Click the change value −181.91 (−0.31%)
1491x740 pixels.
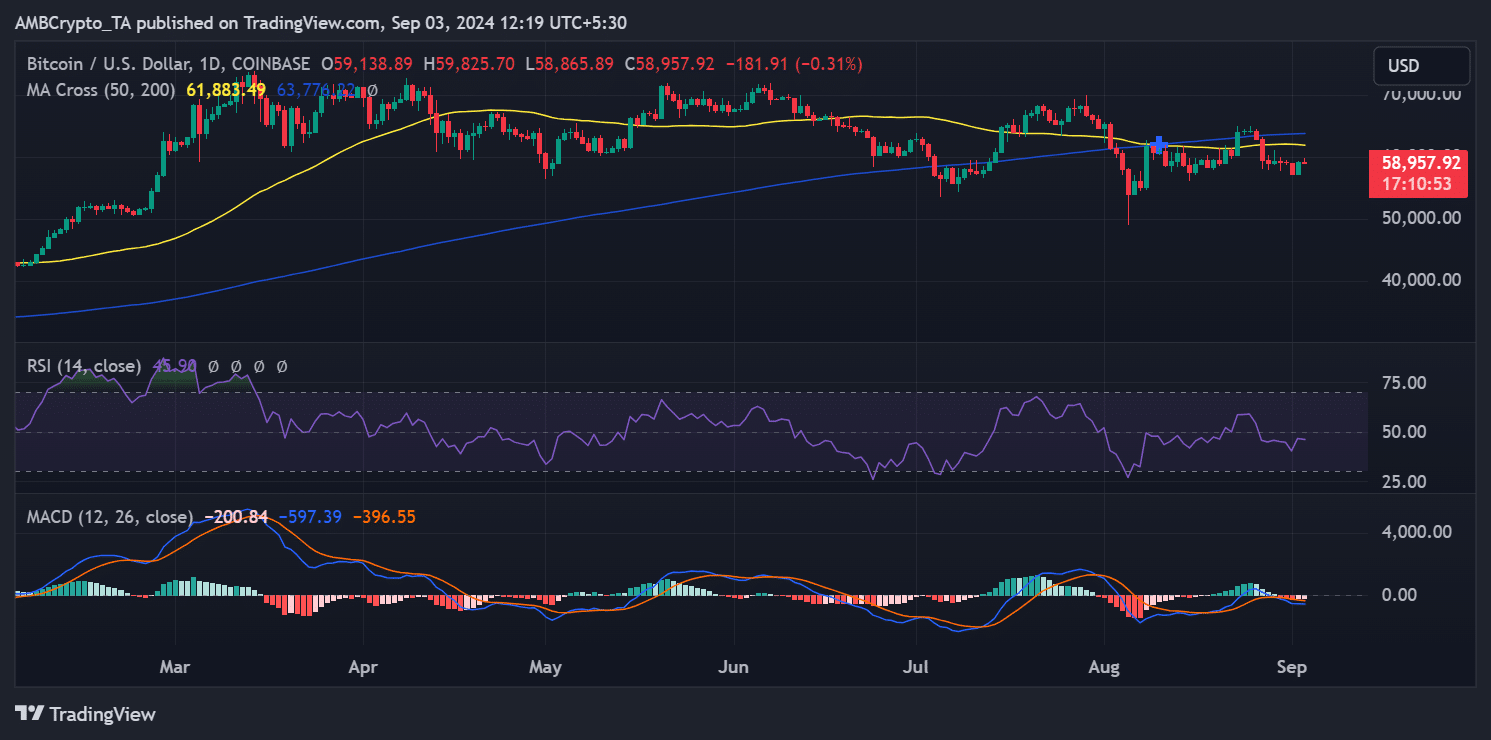(793, 64)
